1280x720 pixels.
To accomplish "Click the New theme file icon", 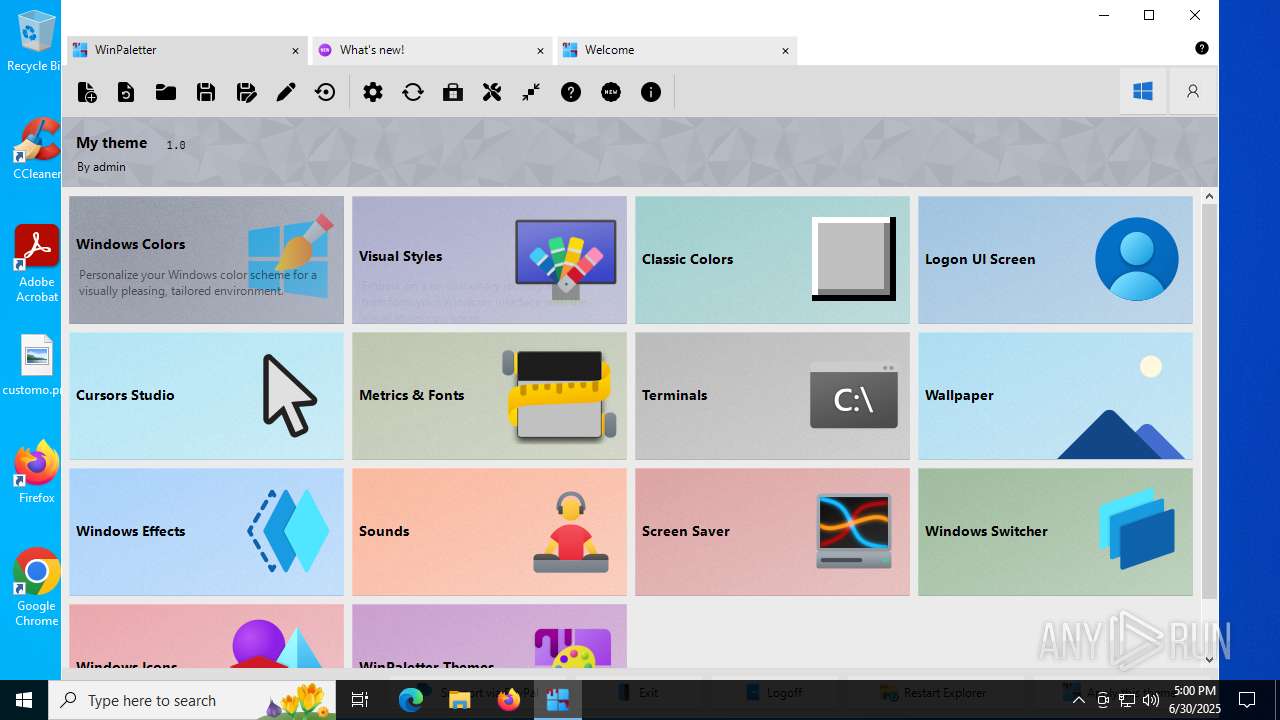I will point(87,92).
